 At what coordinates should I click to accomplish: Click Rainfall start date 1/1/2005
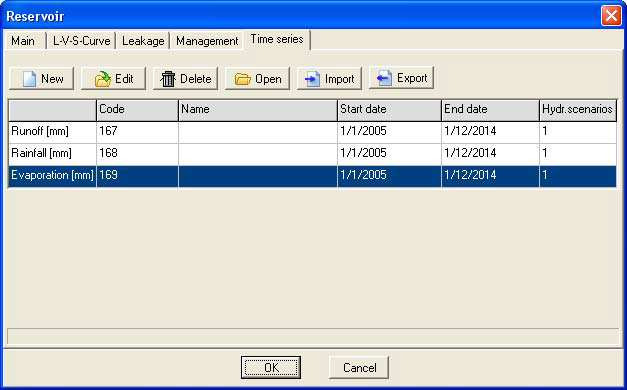tap(389, 153)
